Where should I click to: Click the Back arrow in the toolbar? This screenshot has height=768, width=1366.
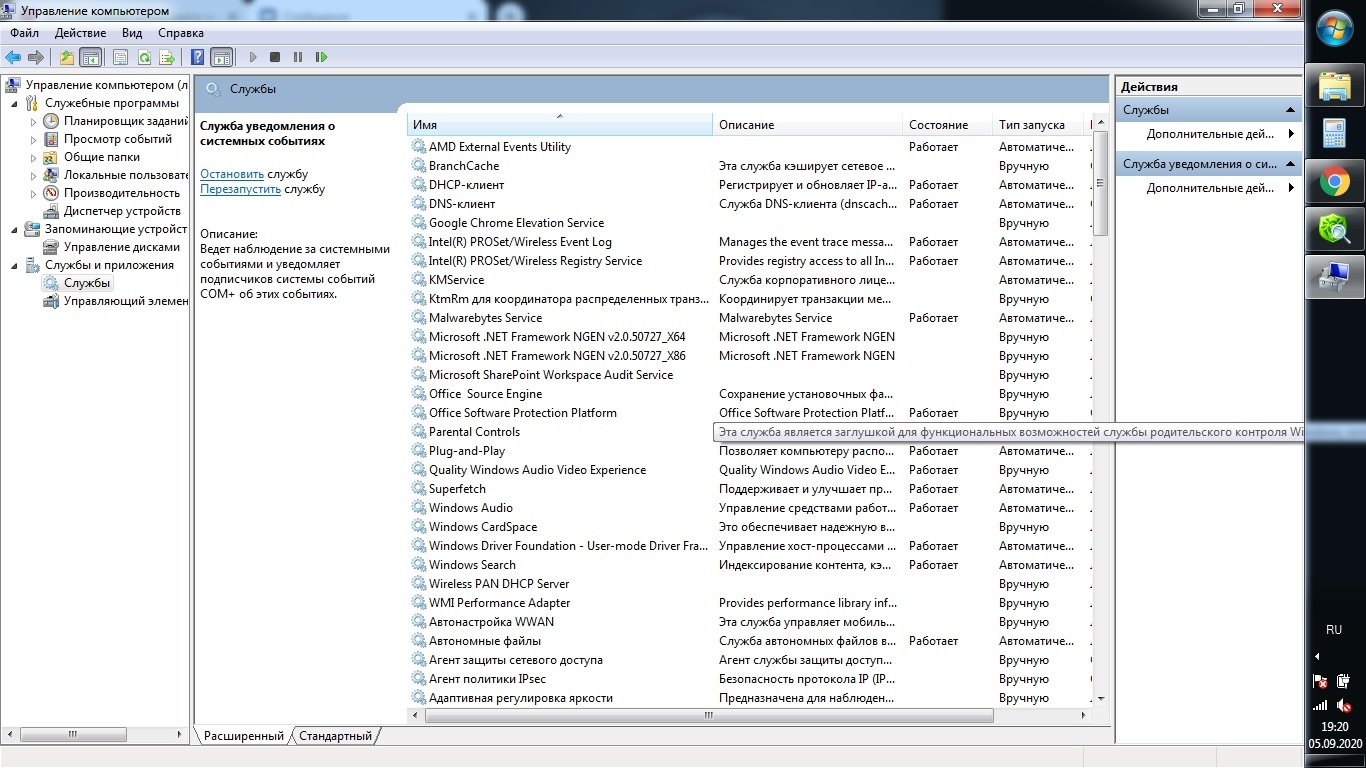[x=13, y=57]
